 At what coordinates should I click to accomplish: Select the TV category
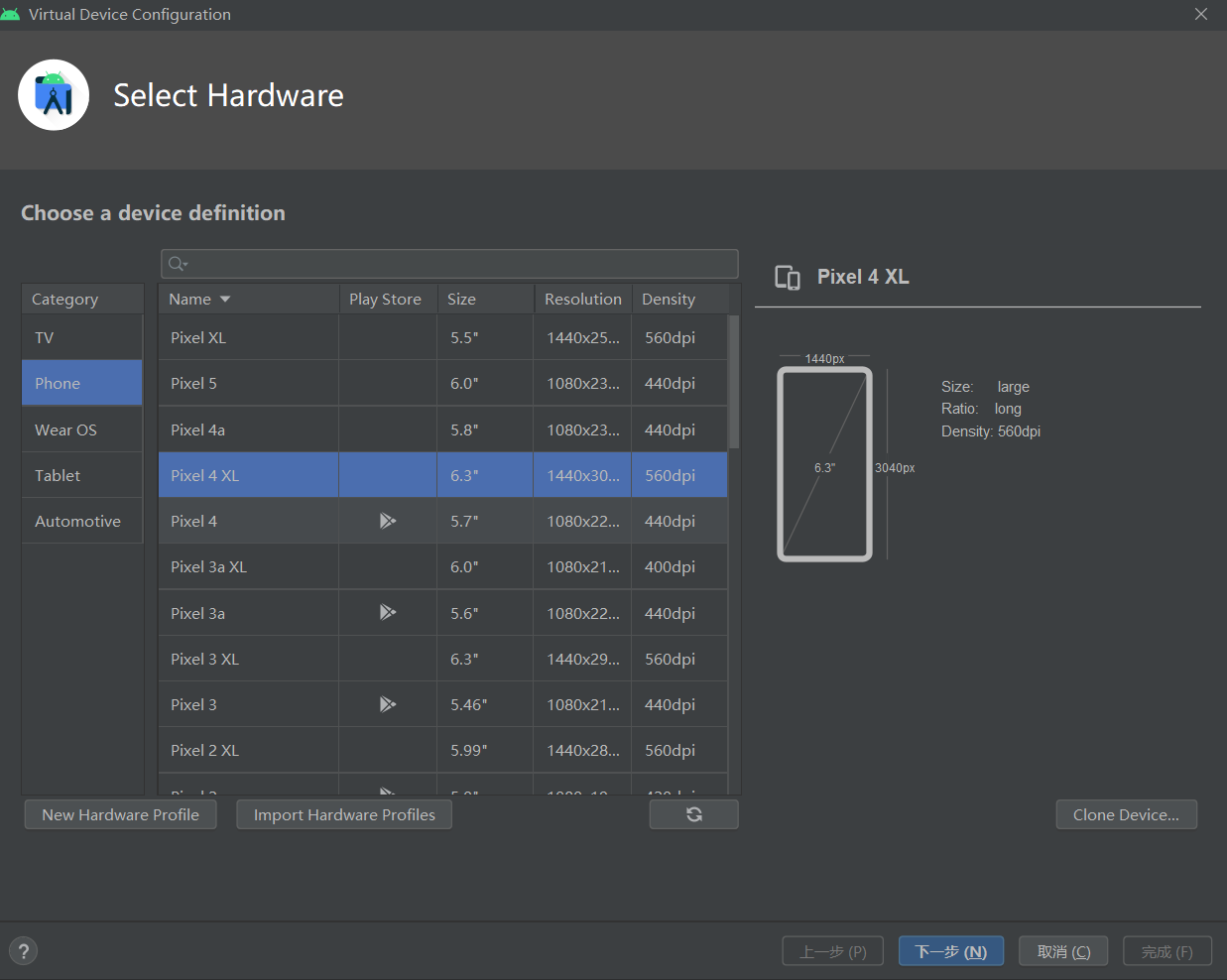(x=82, y=338)
